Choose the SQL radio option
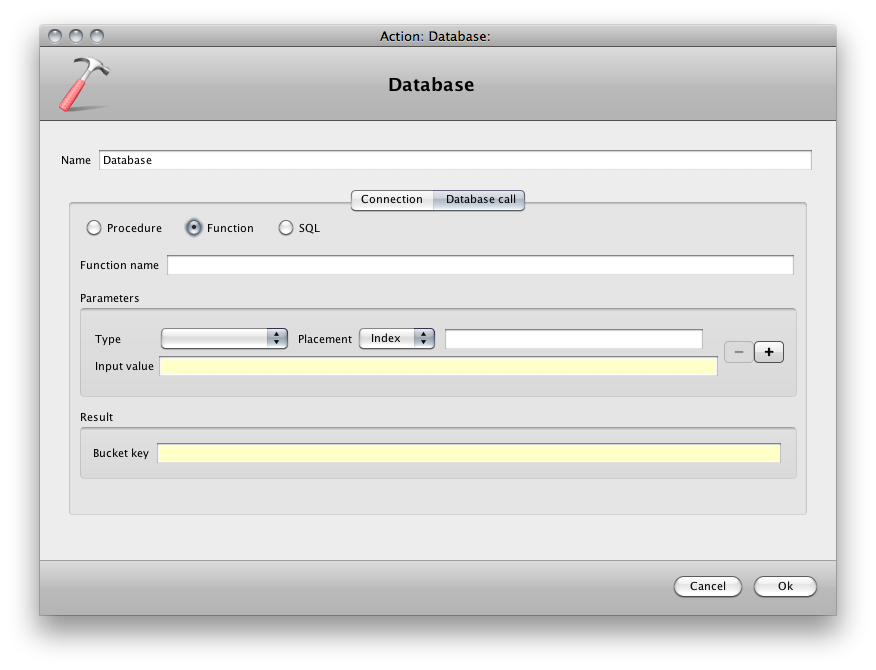876x670 pixels. [x=285, y=228]
